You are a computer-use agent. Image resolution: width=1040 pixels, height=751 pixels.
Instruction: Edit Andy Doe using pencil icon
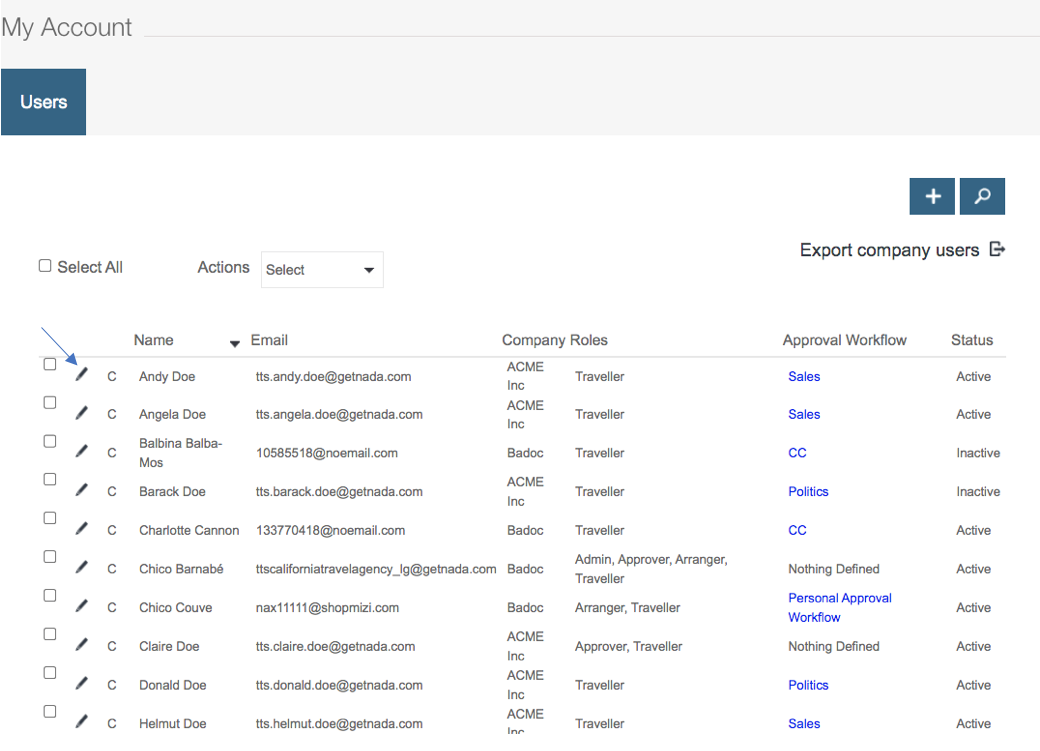click(81, 375)
